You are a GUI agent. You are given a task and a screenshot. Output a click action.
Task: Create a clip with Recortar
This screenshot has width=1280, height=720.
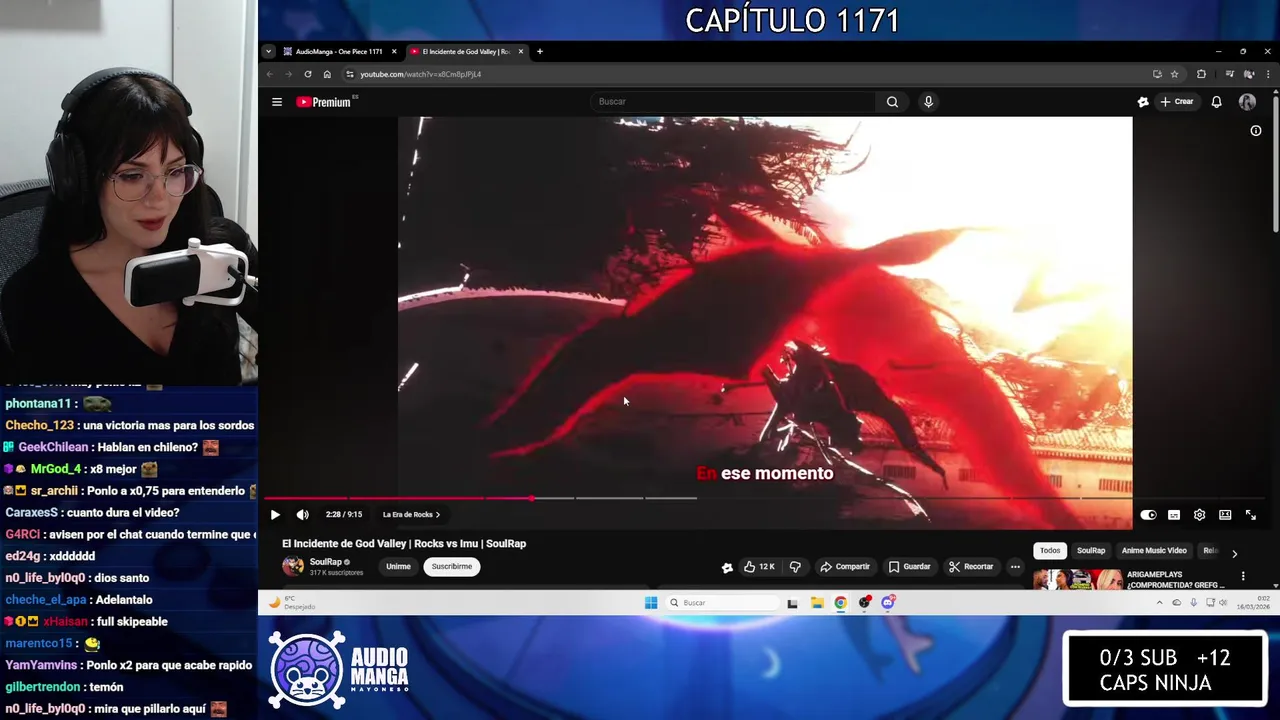click(971, 567)
